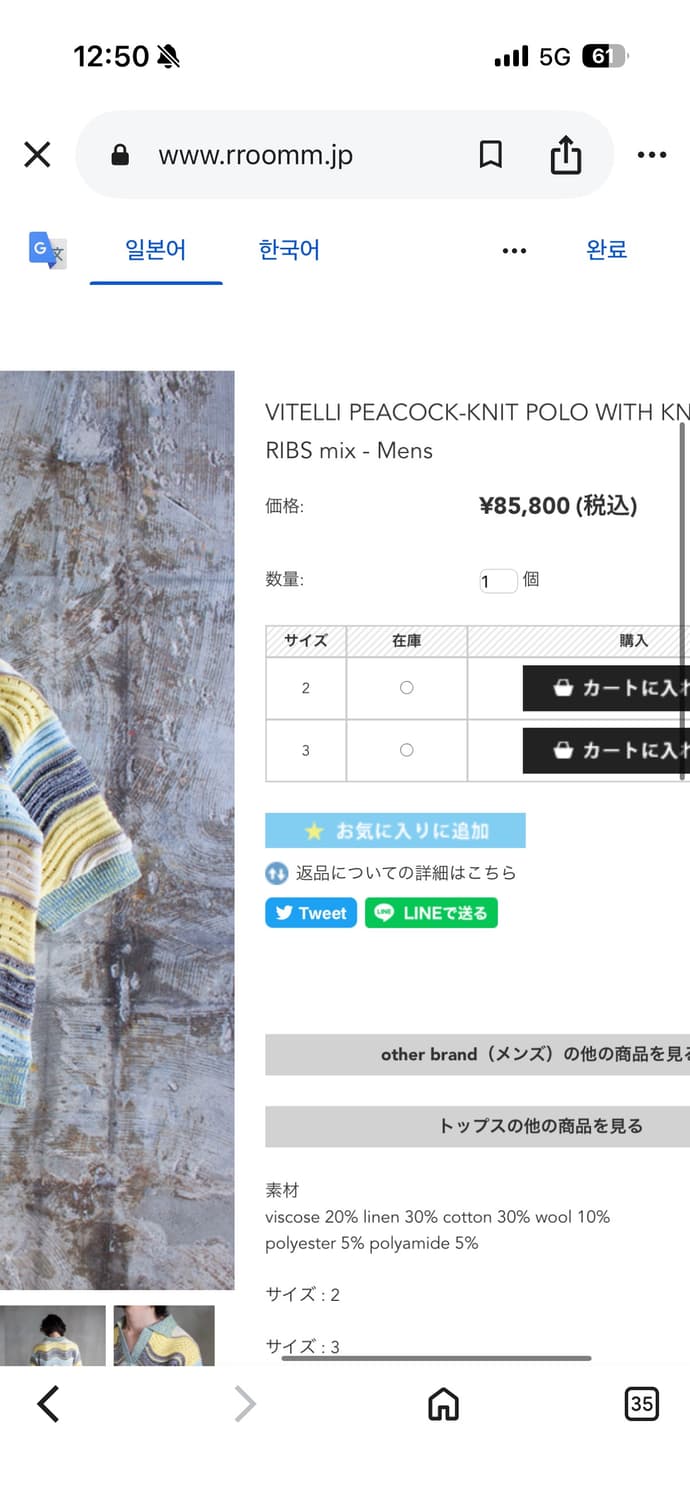Open tab switcher showing 35 tabs
Screen dimensions: 690x1500
[641, 1404]
